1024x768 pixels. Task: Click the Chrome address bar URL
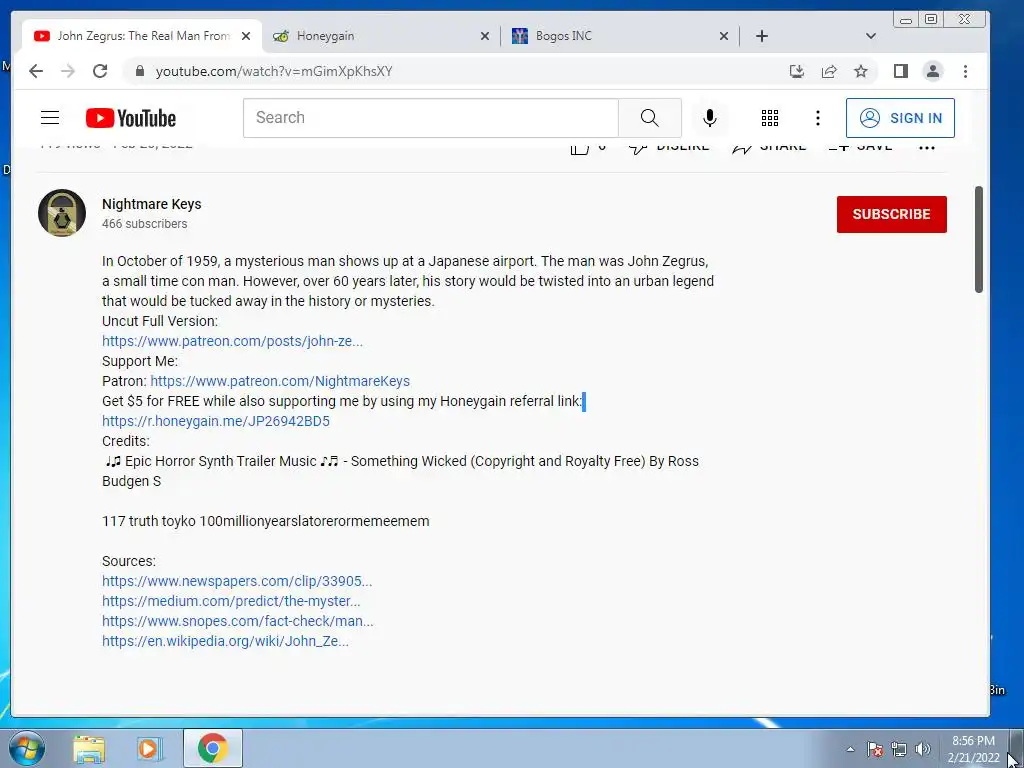274,71
